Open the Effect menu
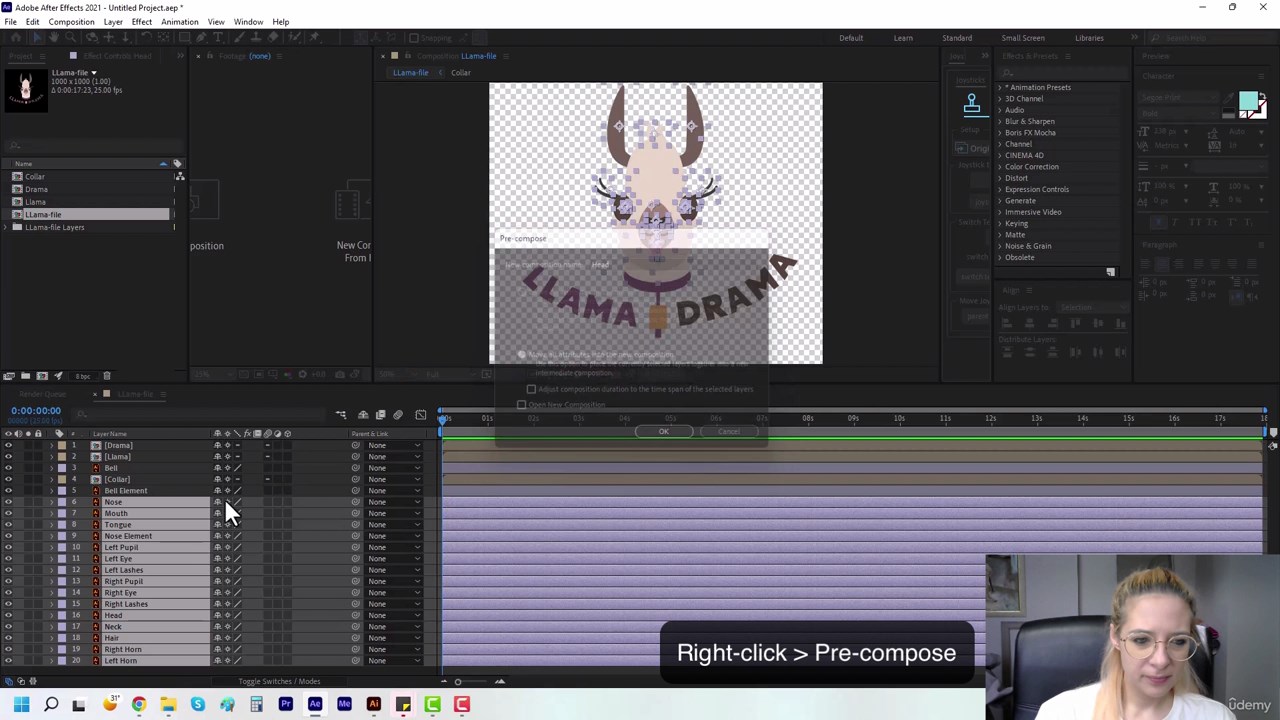1280x720 pixels. (x=141, y=22)
